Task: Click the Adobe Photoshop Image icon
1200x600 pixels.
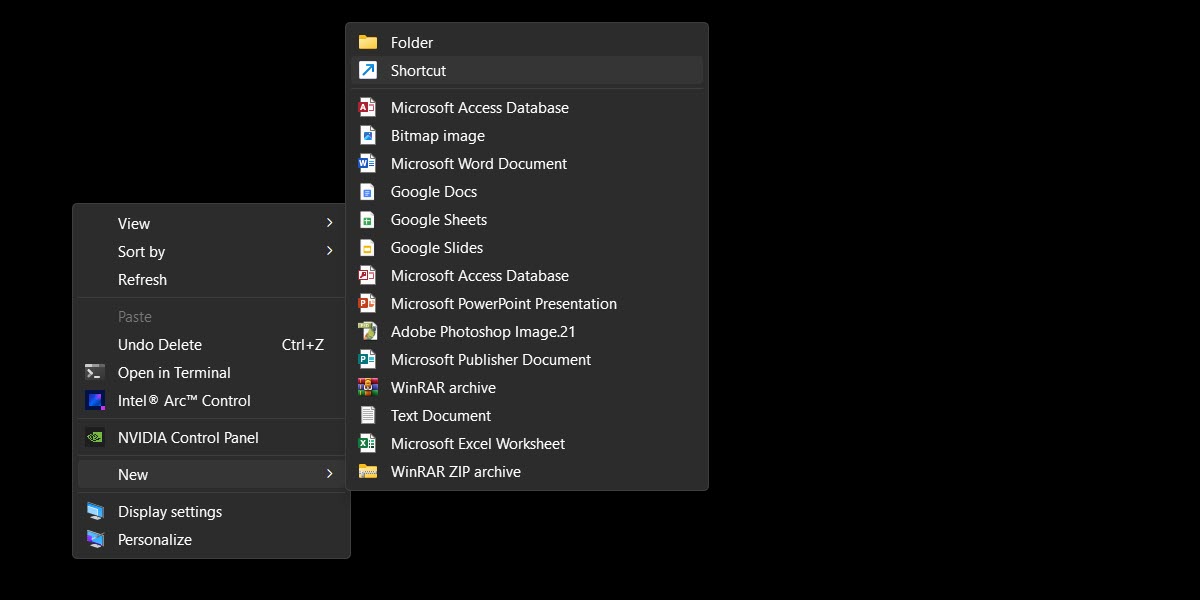Action: (367, 331)
